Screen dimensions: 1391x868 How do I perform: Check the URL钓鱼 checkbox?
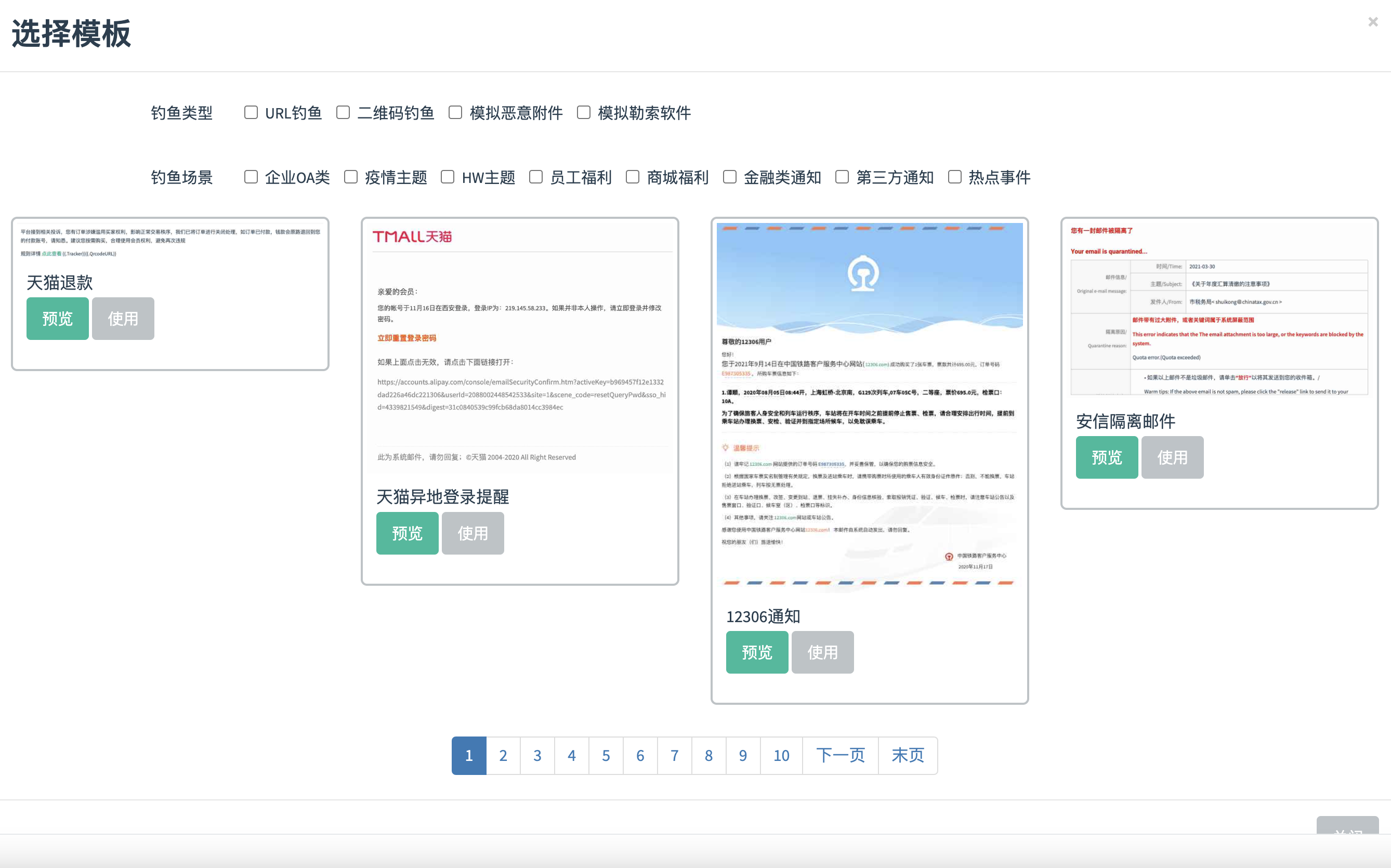pos(251,112)
